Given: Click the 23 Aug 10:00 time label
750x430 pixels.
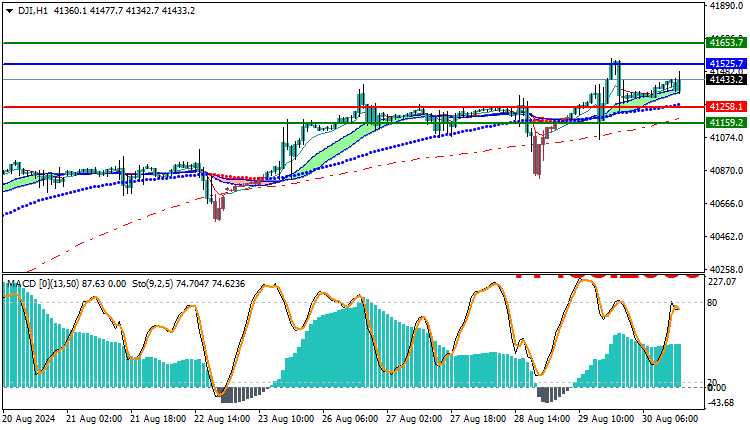Looking at the screenshot, I should [x=286, y=419].
